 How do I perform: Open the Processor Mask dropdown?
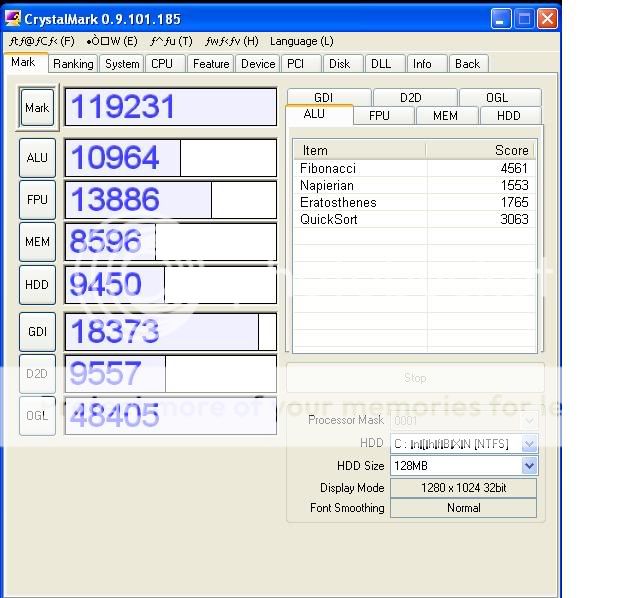[529, 421]
